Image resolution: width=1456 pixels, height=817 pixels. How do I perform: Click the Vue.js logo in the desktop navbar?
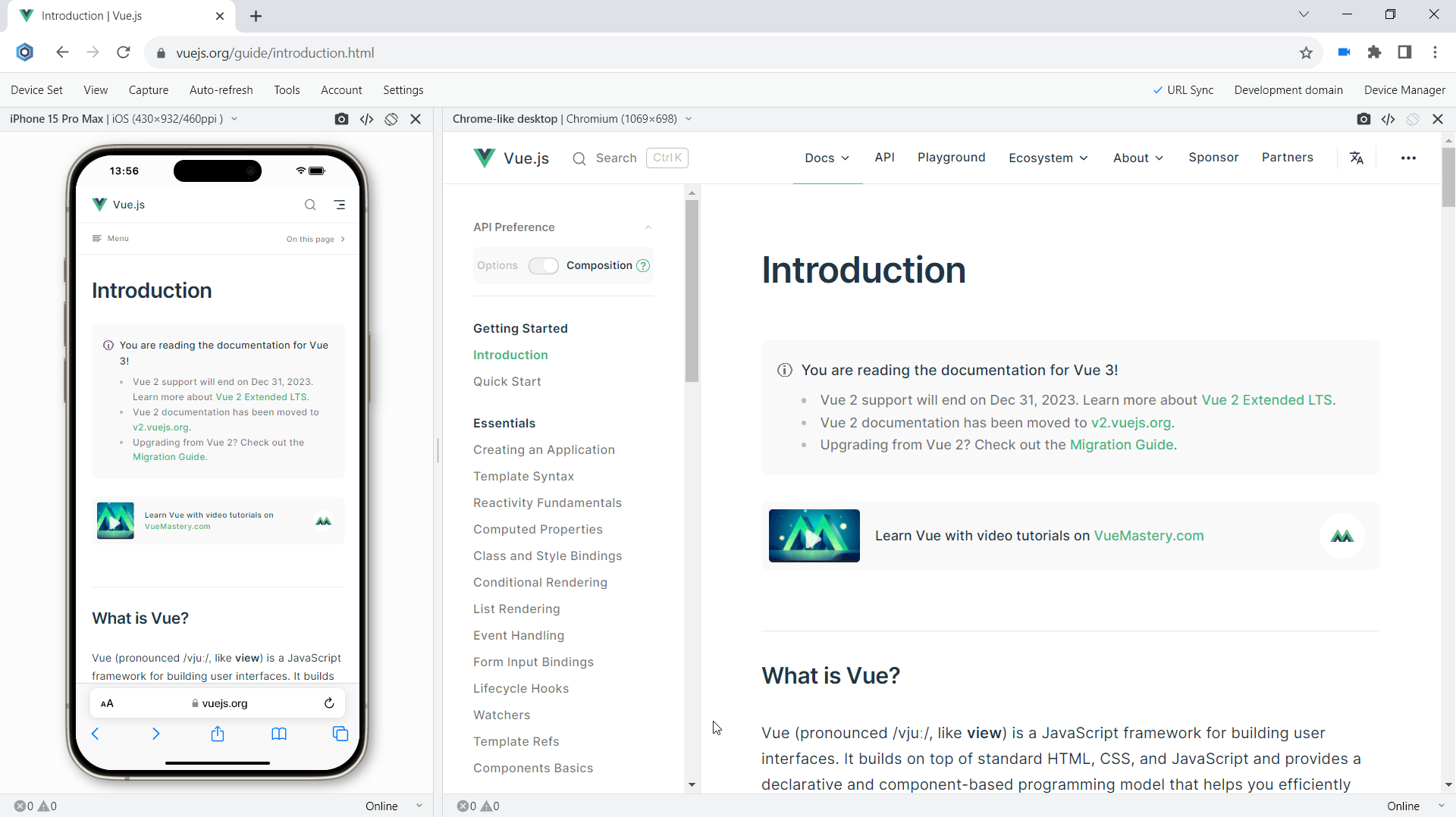[x=511, y=158]
